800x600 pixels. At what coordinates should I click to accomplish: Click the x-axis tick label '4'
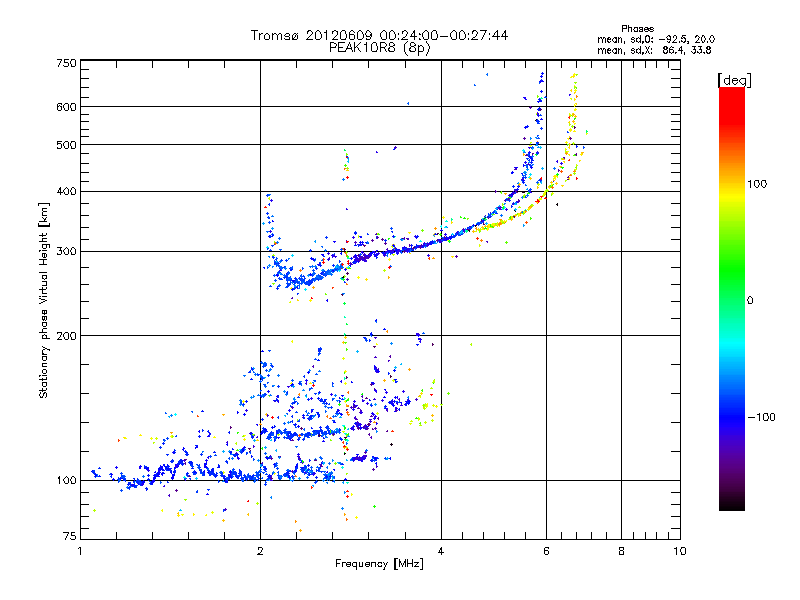(441, 551)
